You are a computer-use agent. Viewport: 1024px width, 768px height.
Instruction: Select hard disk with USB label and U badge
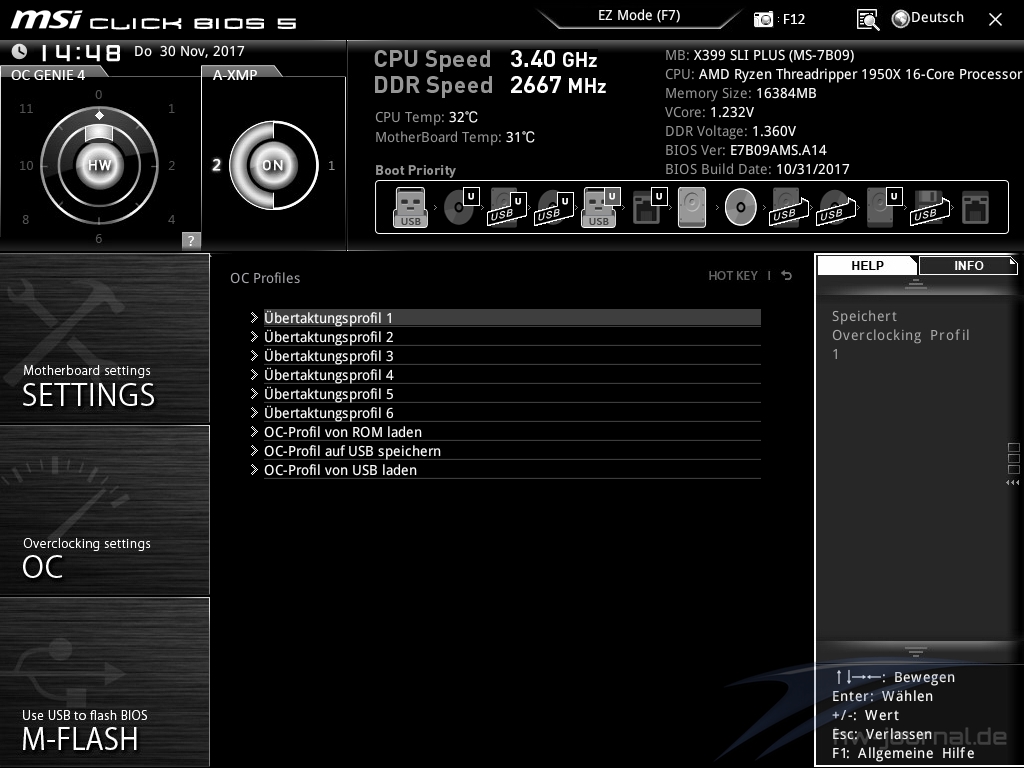(x=507, y=207)
